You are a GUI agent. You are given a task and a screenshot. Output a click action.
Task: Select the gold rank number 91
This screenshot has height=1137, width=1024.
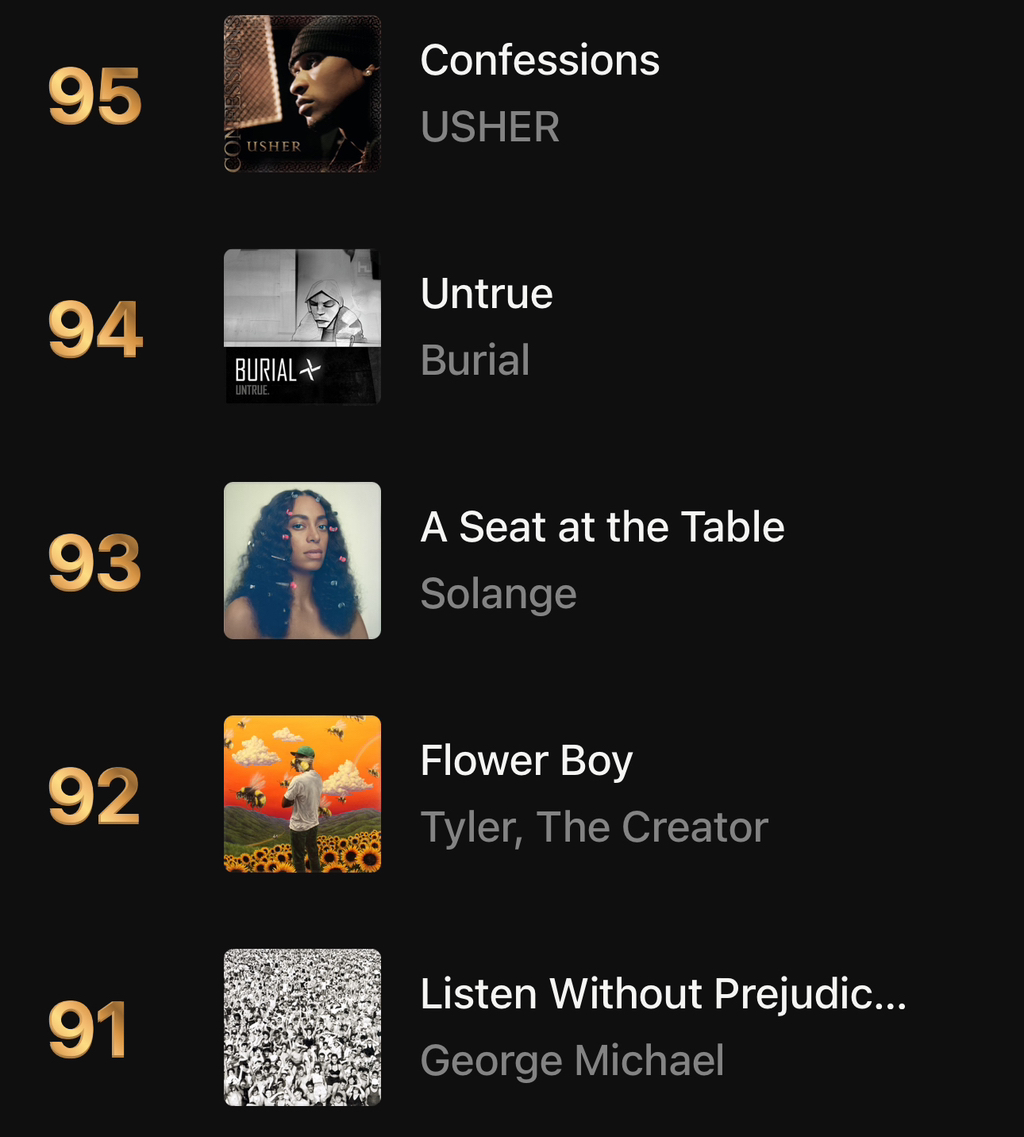click(x=88, y=1030)
